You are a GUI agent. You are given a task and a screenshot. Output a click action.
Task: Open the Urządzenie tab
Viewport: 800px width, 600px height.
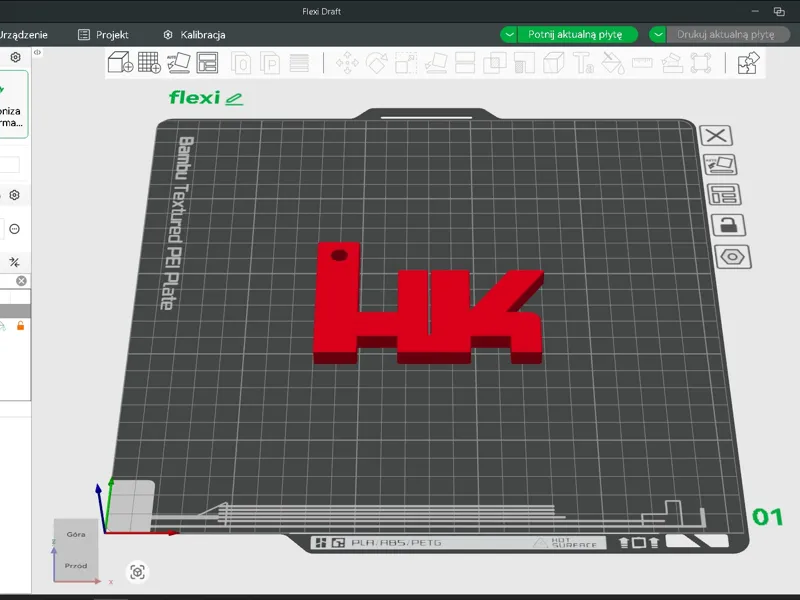click(x=23, y=35)
